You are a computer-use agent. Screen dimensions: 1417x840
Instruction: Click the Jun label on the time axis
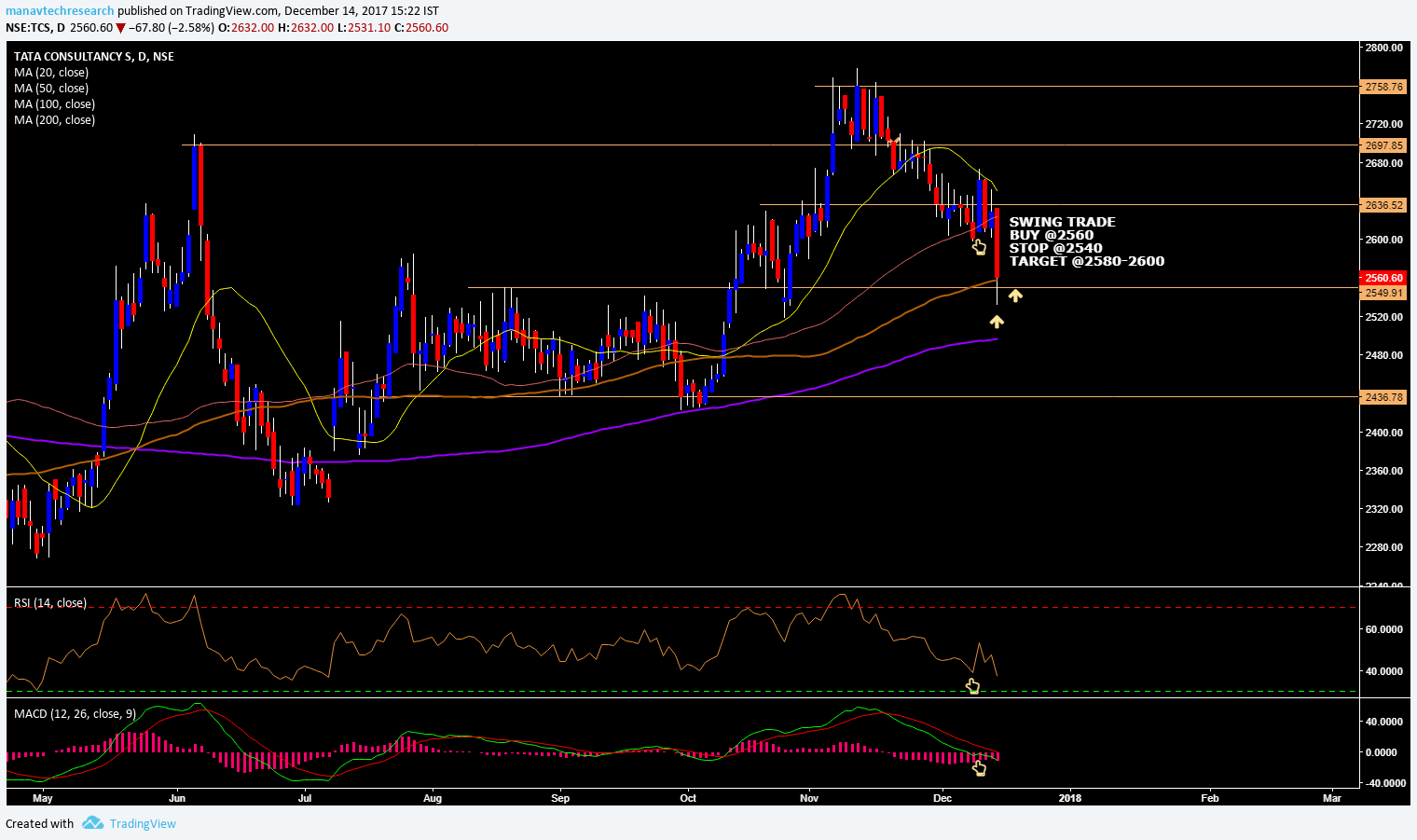point(177,798)
